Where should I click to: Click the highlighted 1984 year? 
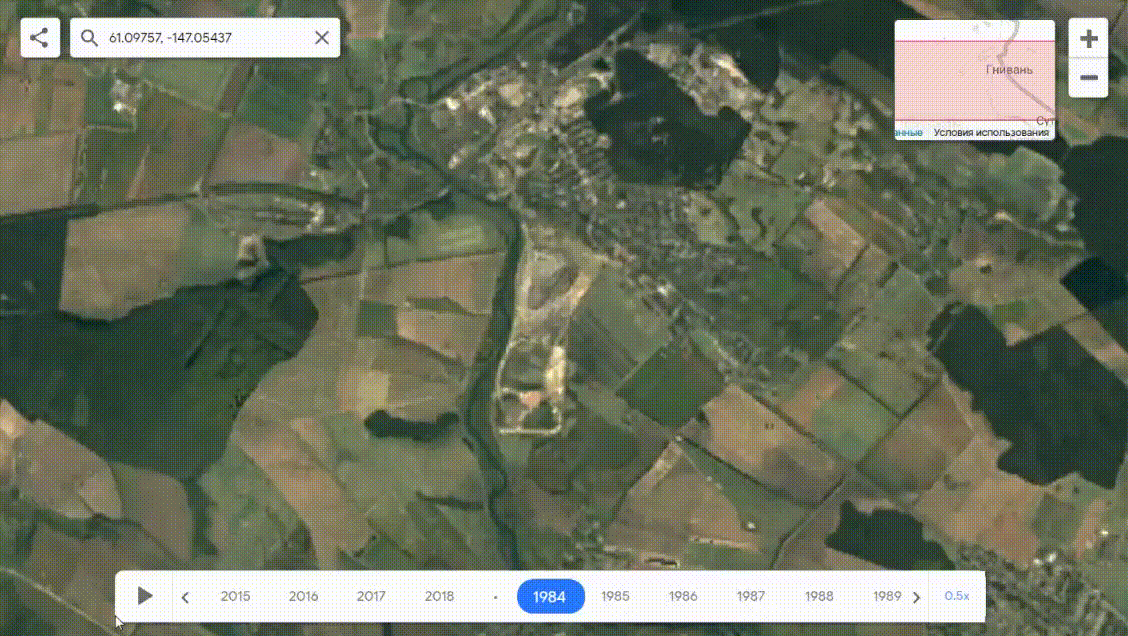549,597
